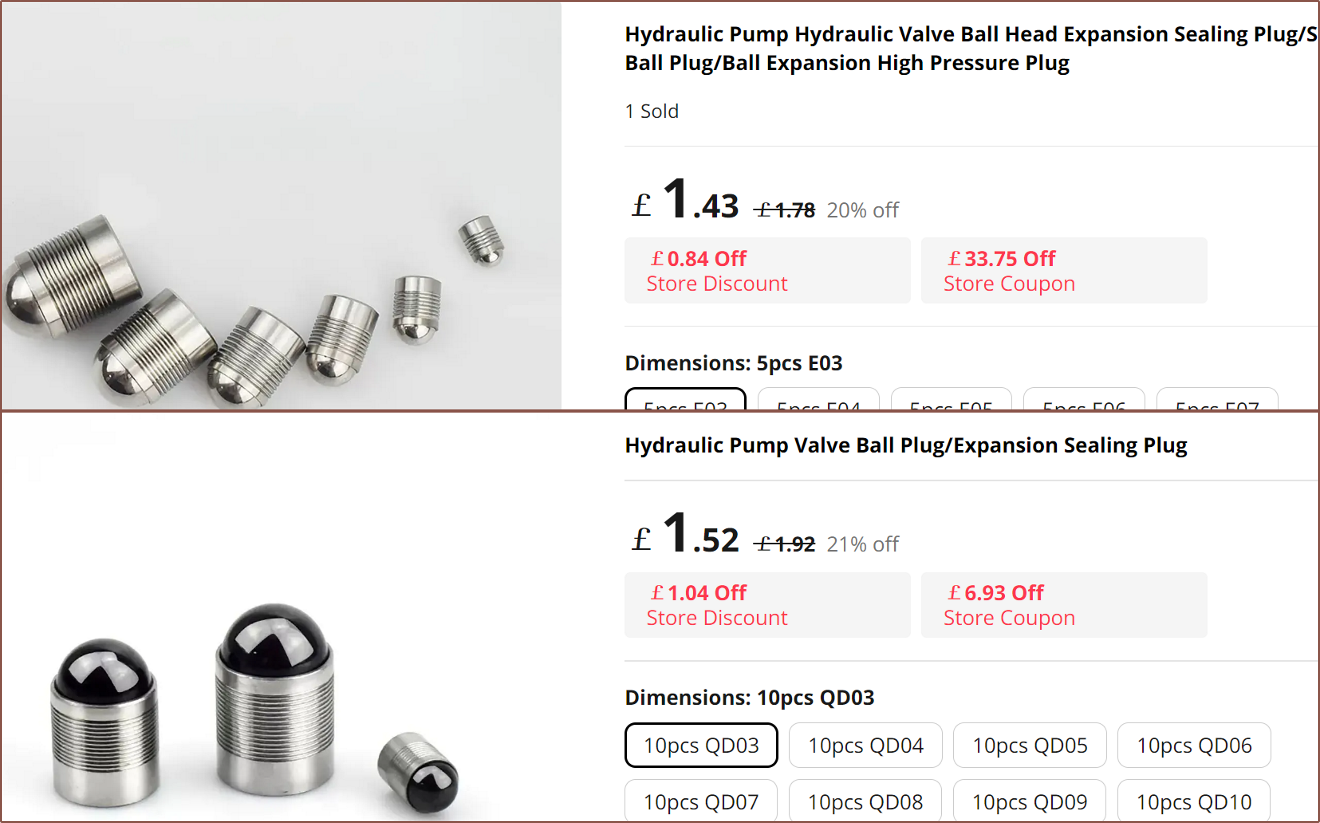
Task: Select the 10pcs QD06 dimension option
Action: point(1194,745)
